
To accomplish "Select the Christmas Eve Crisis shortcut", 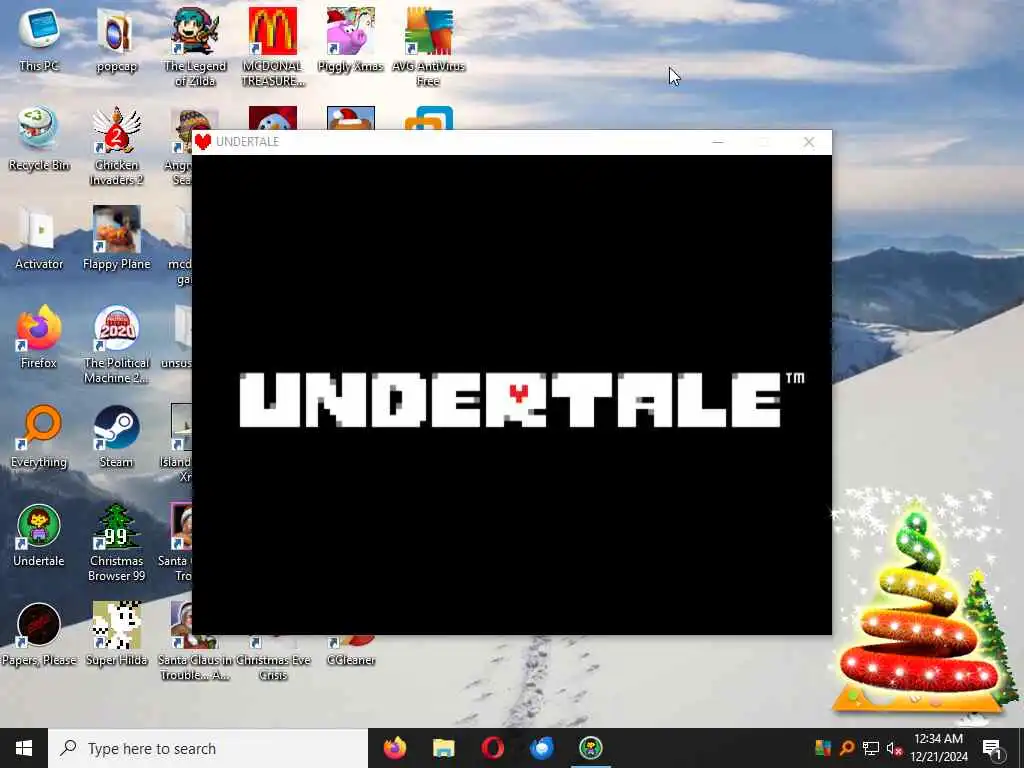I will pos(273,660).
